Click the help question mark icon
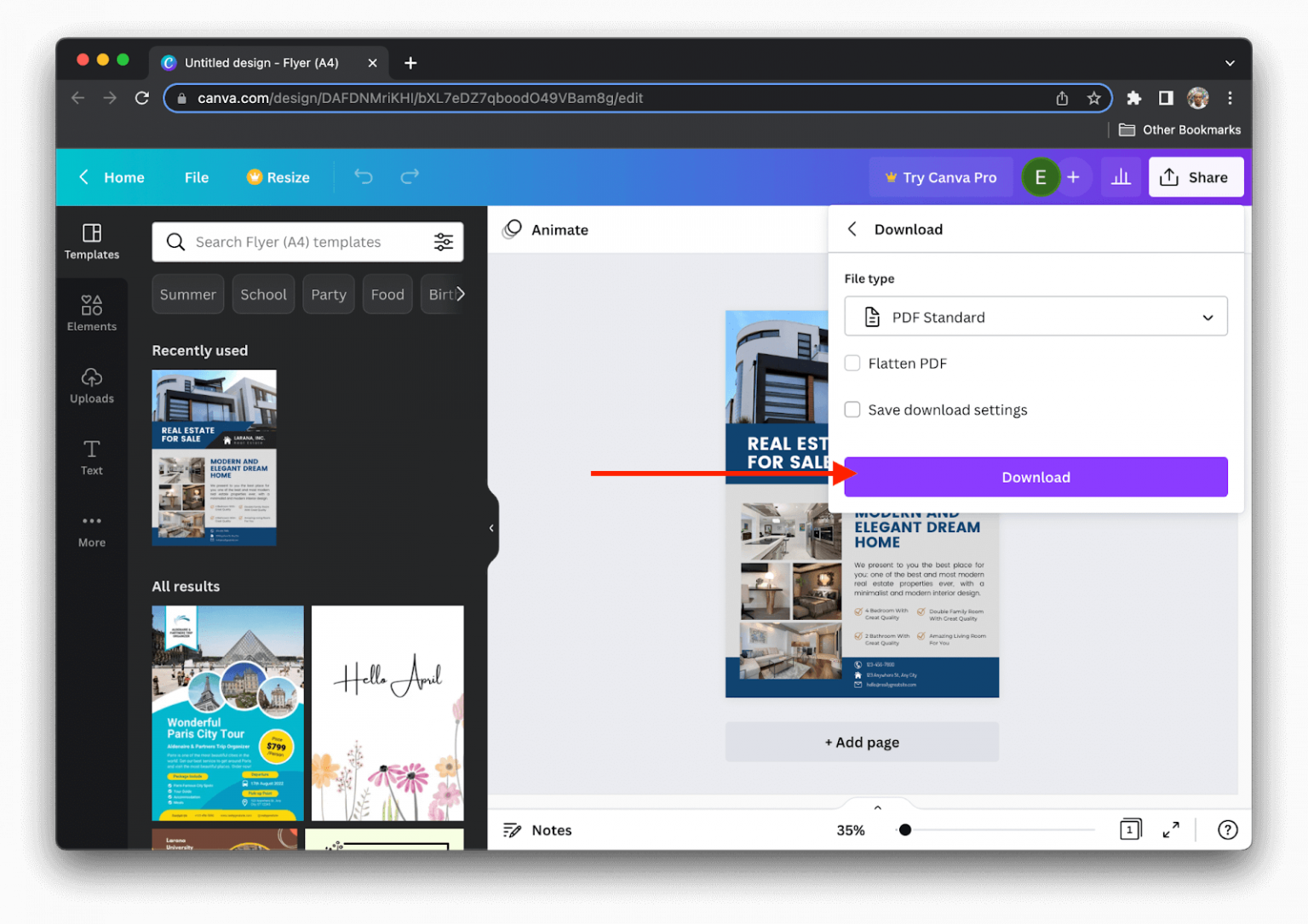The width and height of the screenshot is (1308, 924). click(x=1227, y=829)
